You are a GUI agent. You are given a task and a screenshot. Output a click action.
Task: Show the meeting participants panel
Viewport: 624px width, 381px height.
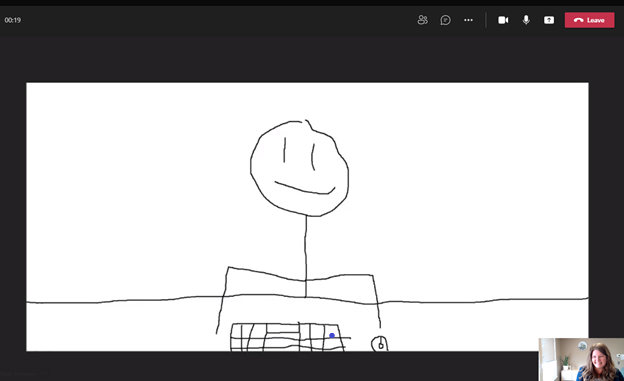point(422,20)
